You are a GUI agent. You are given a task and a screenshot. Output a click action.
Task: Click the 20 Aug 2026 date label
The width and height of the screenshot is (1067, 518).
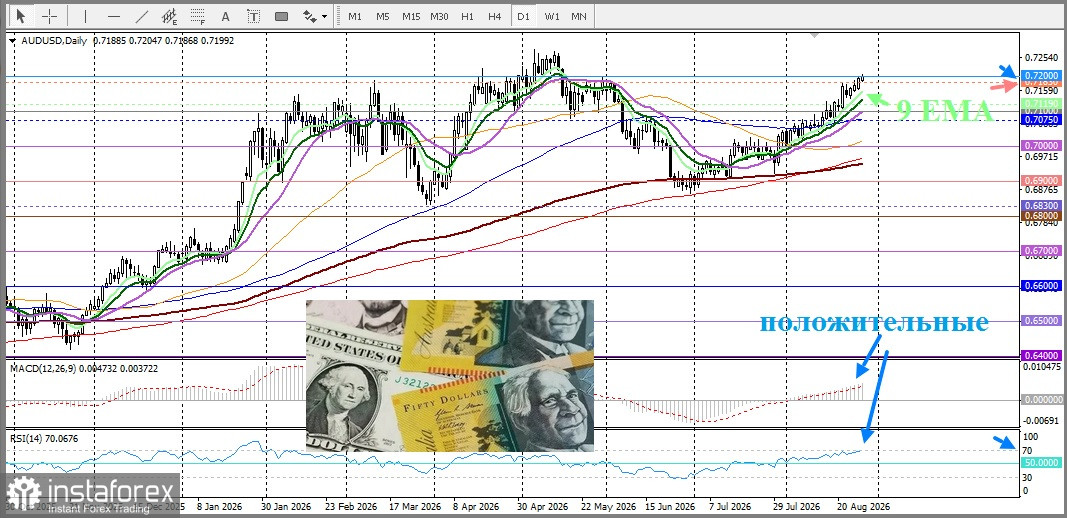[862, 507]
